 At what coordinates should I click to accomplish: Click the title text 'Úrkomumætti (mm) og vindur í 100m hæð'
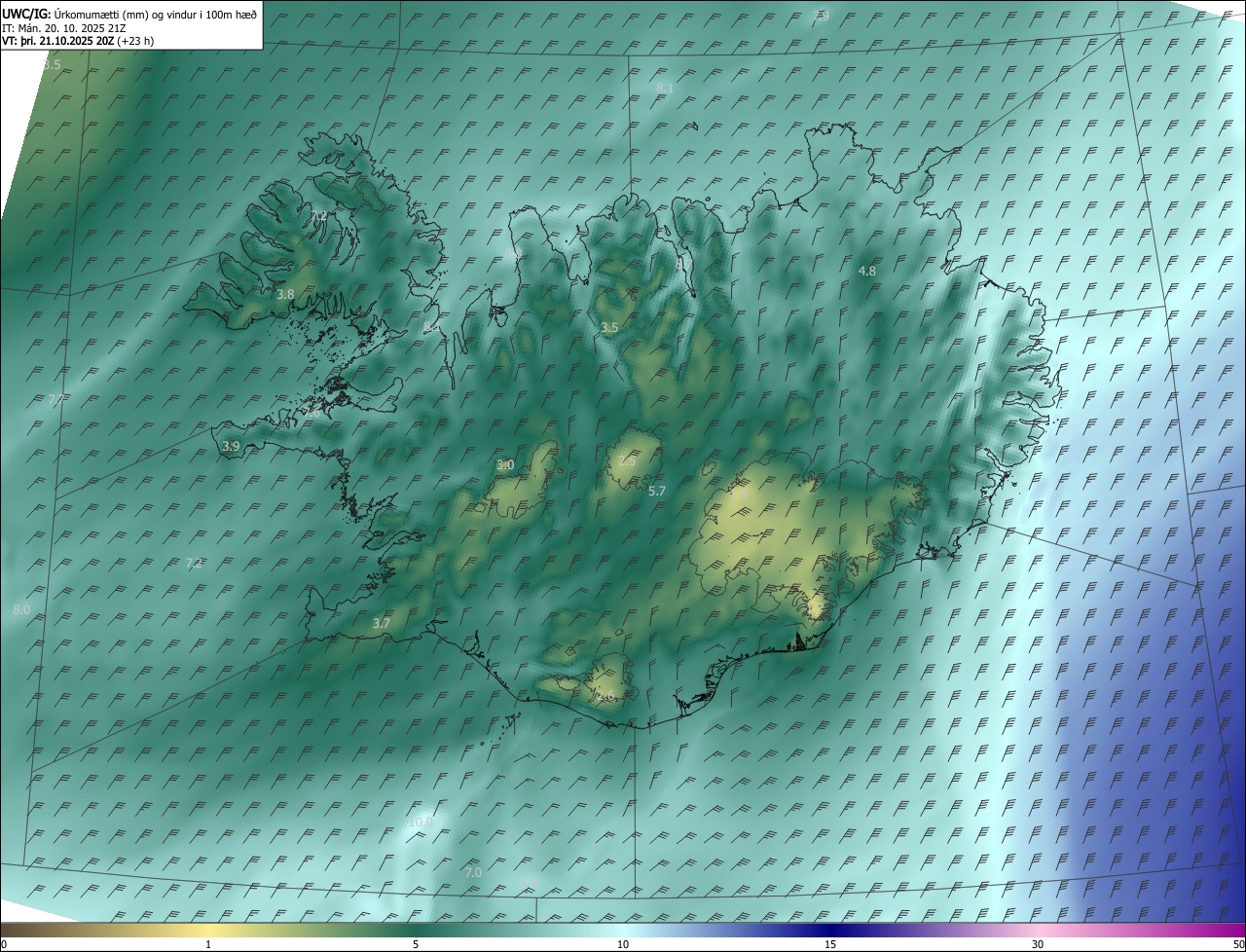coord(156,13)
